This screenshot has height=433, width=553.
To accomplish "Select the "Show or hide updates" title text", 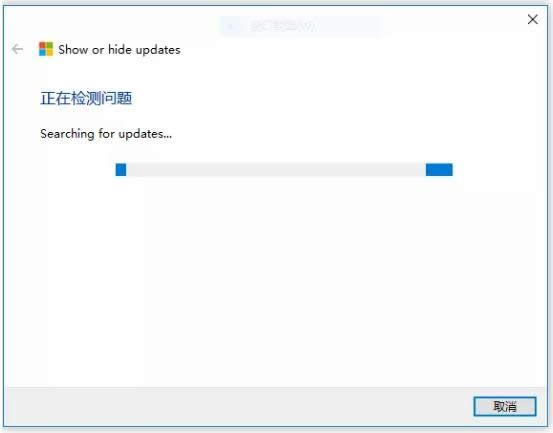I will pyautogui.click(x=119, y=49).
